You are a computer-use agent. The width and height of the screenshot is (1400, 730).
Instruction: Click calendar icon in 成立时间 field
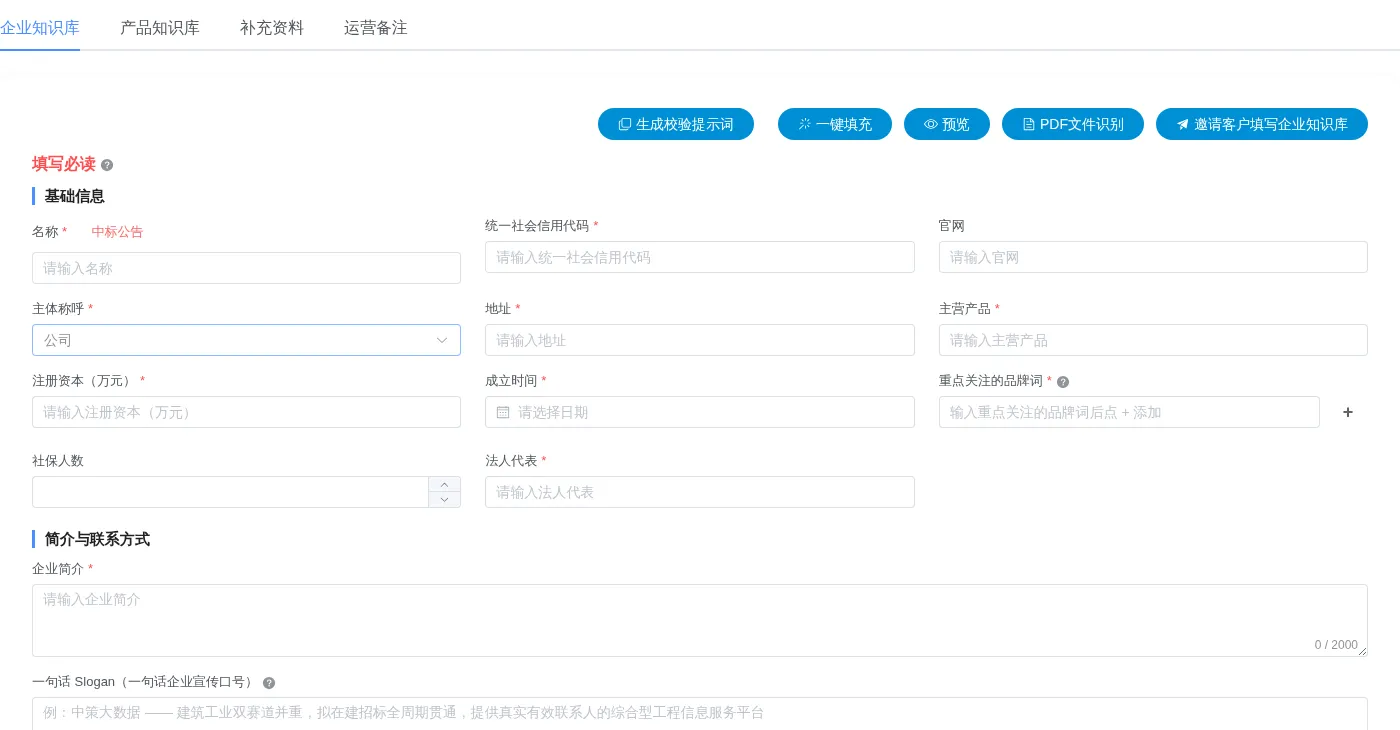click(503, 412)
